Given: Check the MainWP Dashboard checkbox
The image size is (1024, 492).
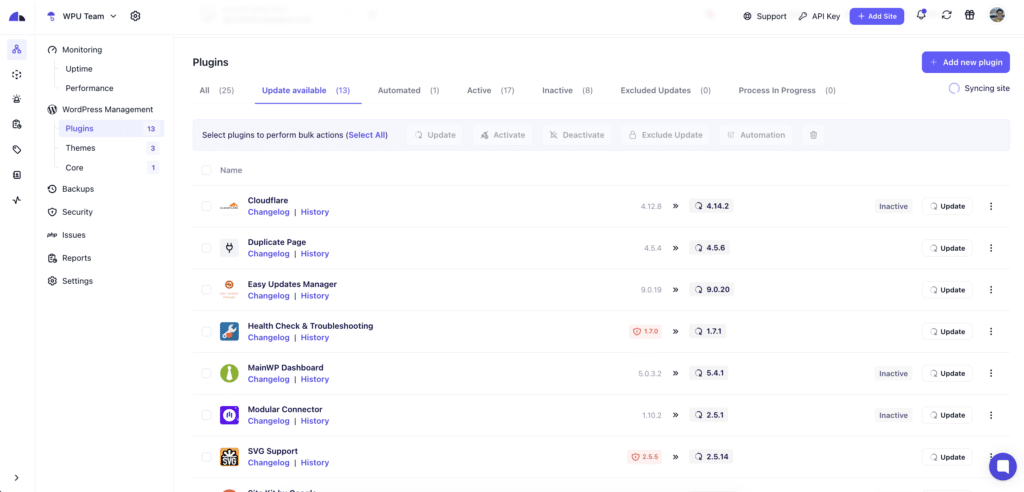Looking at the screenshot, I should point(206,374).
